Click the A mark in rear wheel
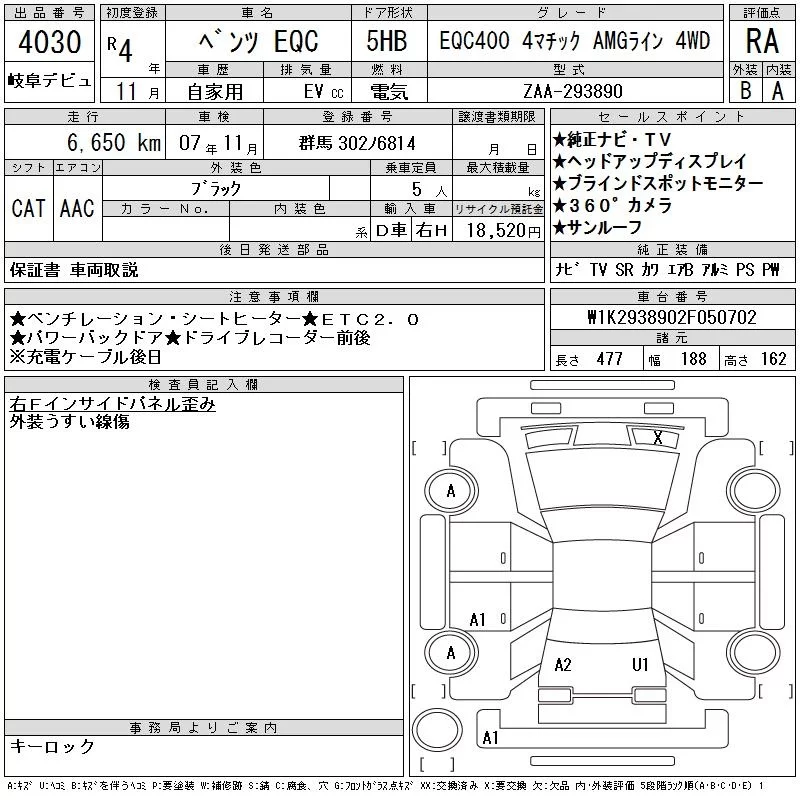Viewport: 800px width, 800px height. click(x=451, y=653)
